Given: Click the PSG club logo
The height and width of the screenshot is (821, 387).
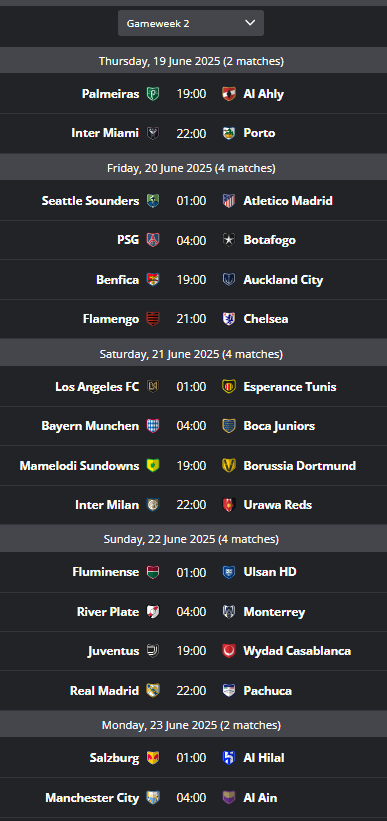Looking at the screenshot, I should 153,240.
